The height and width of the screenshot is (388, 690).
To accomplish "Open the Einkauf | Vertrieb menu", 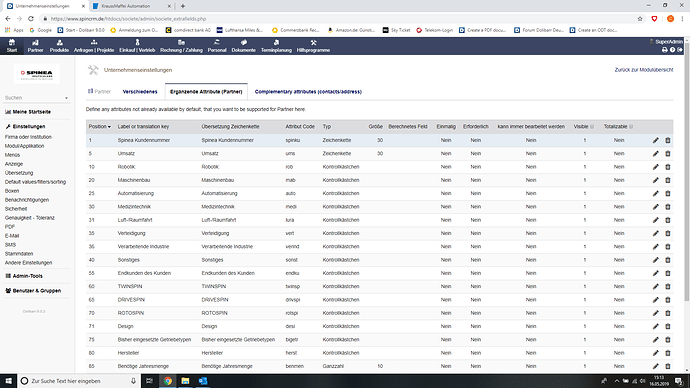I will point(137,46).
